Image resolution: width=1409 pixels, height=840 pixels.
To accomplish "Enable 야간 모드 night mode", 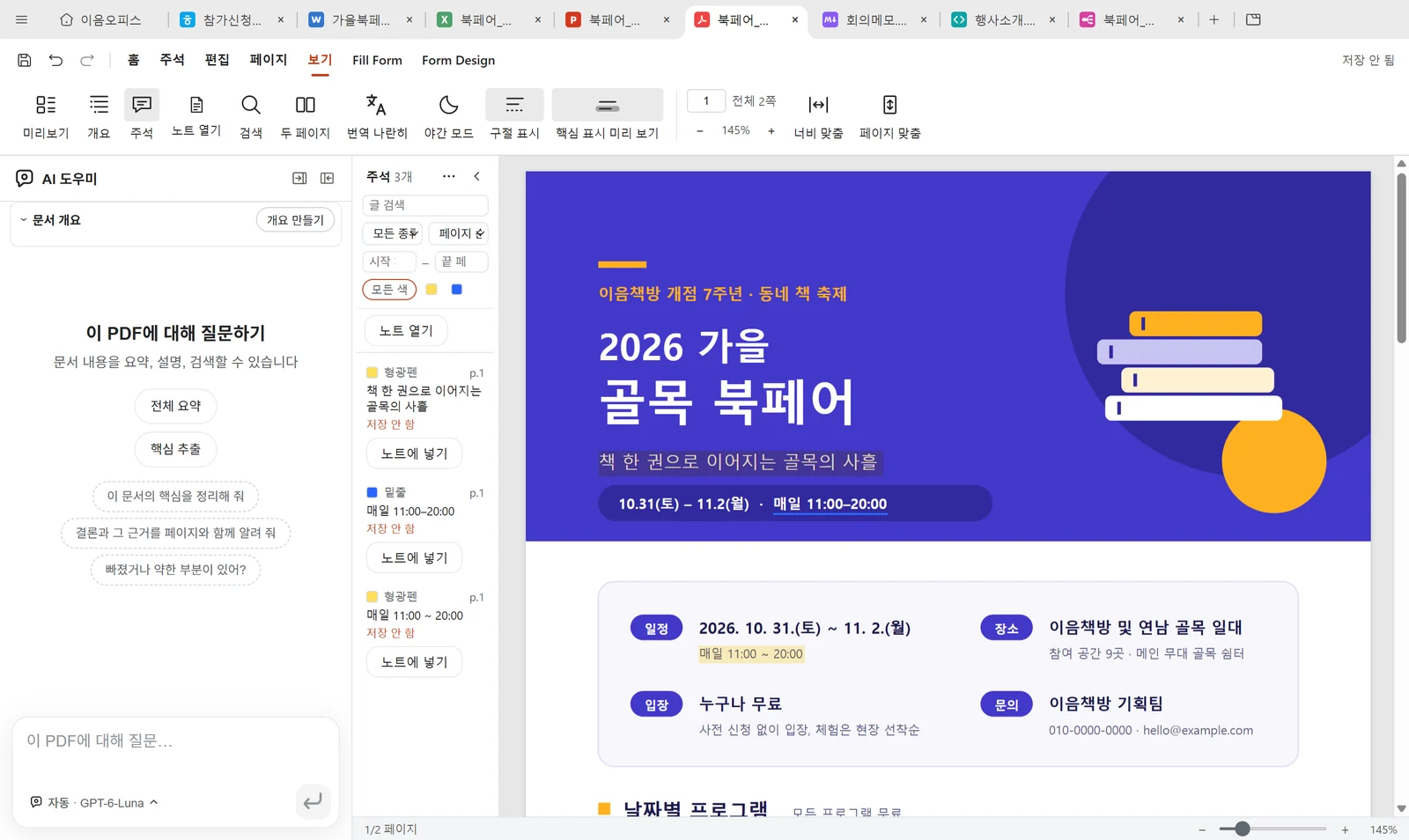I will 449,115.
